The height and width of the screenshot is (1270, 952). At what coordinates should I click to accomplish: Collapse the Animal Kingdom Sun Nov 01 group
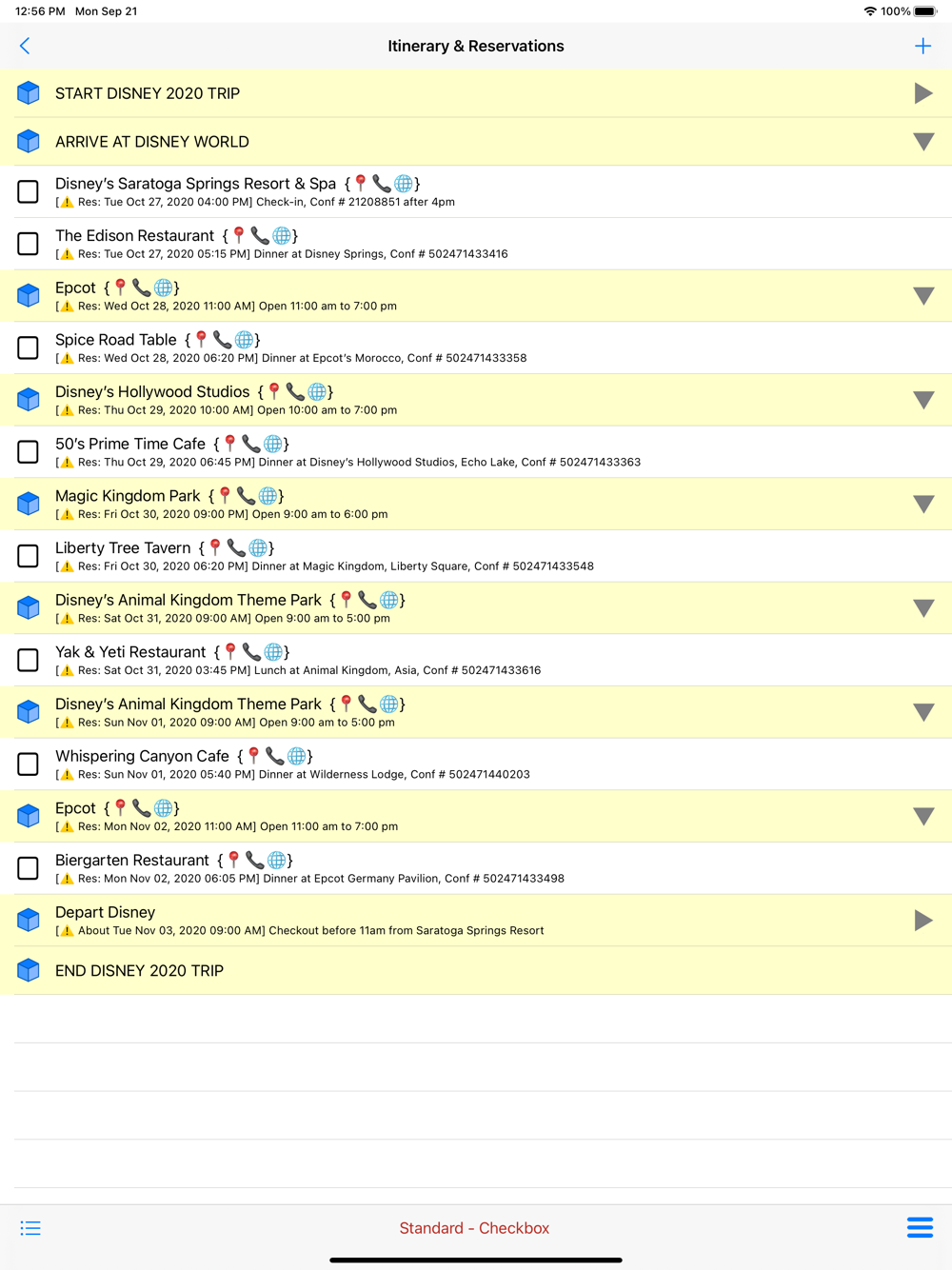pos(923,712)
